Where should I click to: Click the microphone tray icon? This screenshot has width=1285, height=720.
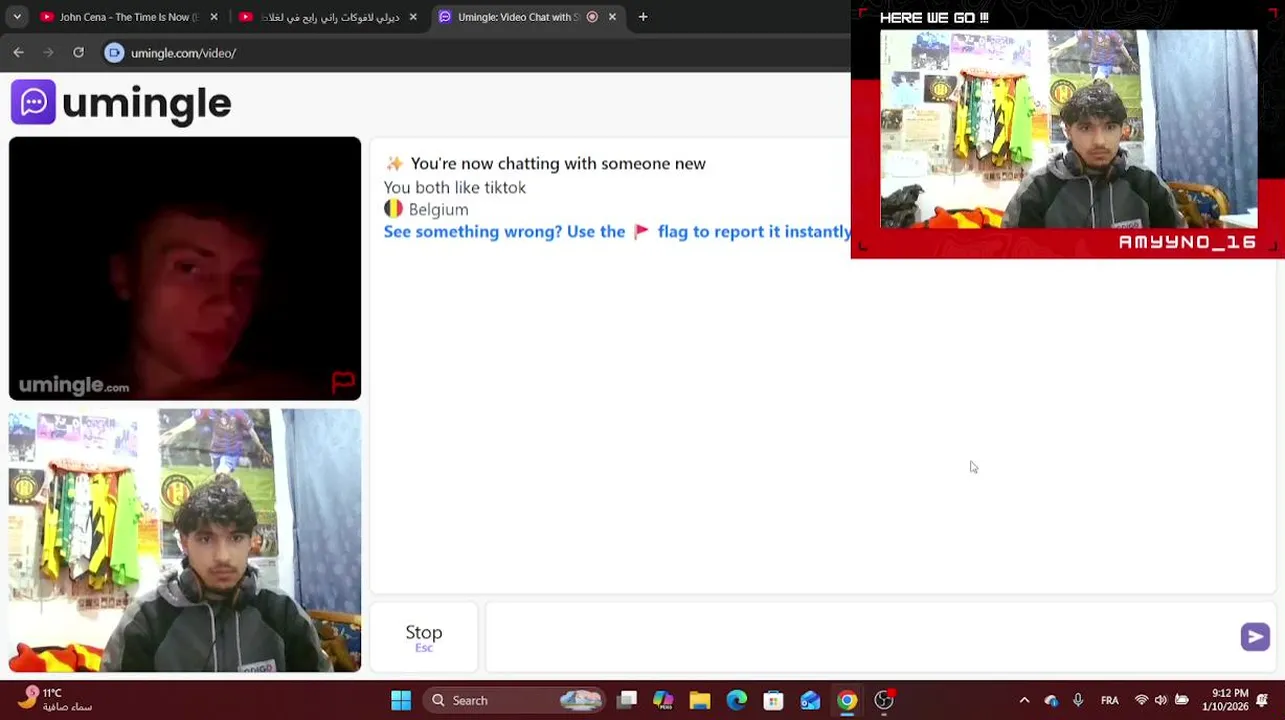pyautogui.click(x=1078, y=701)
